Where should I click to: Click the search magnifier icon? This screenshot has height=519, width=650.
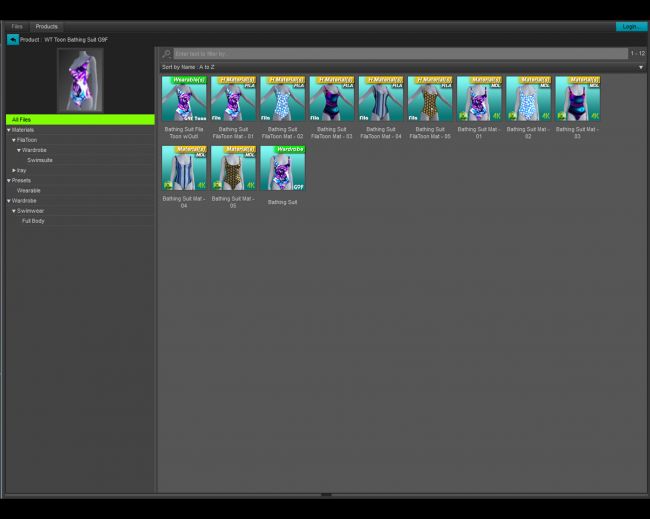[166, 53]
